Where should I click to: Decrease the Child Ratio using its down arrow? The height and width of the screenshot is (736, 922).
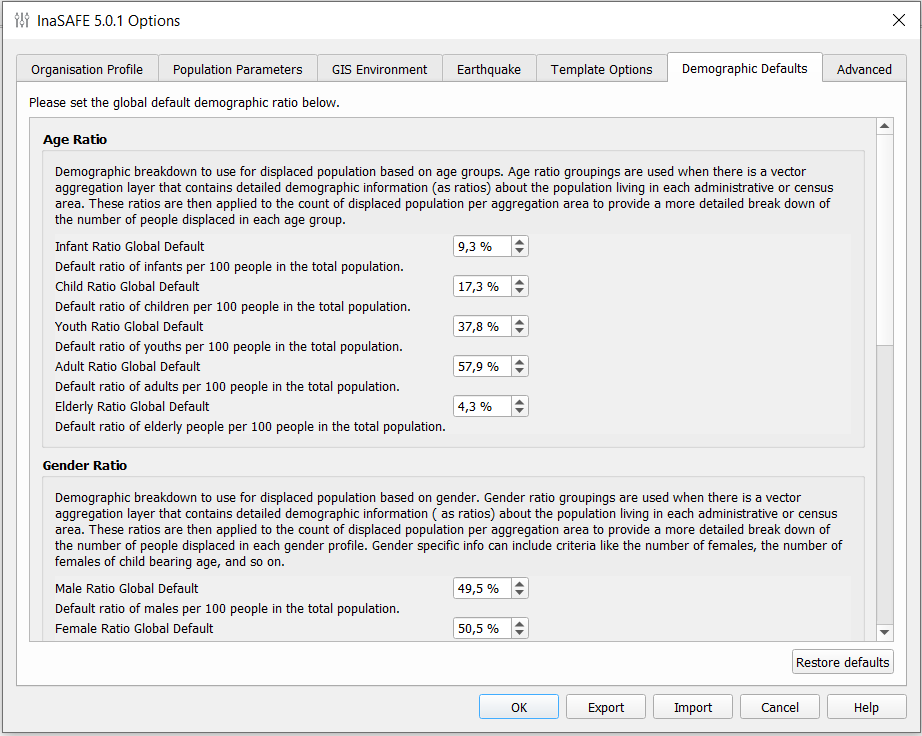click(x=519, y=291)
